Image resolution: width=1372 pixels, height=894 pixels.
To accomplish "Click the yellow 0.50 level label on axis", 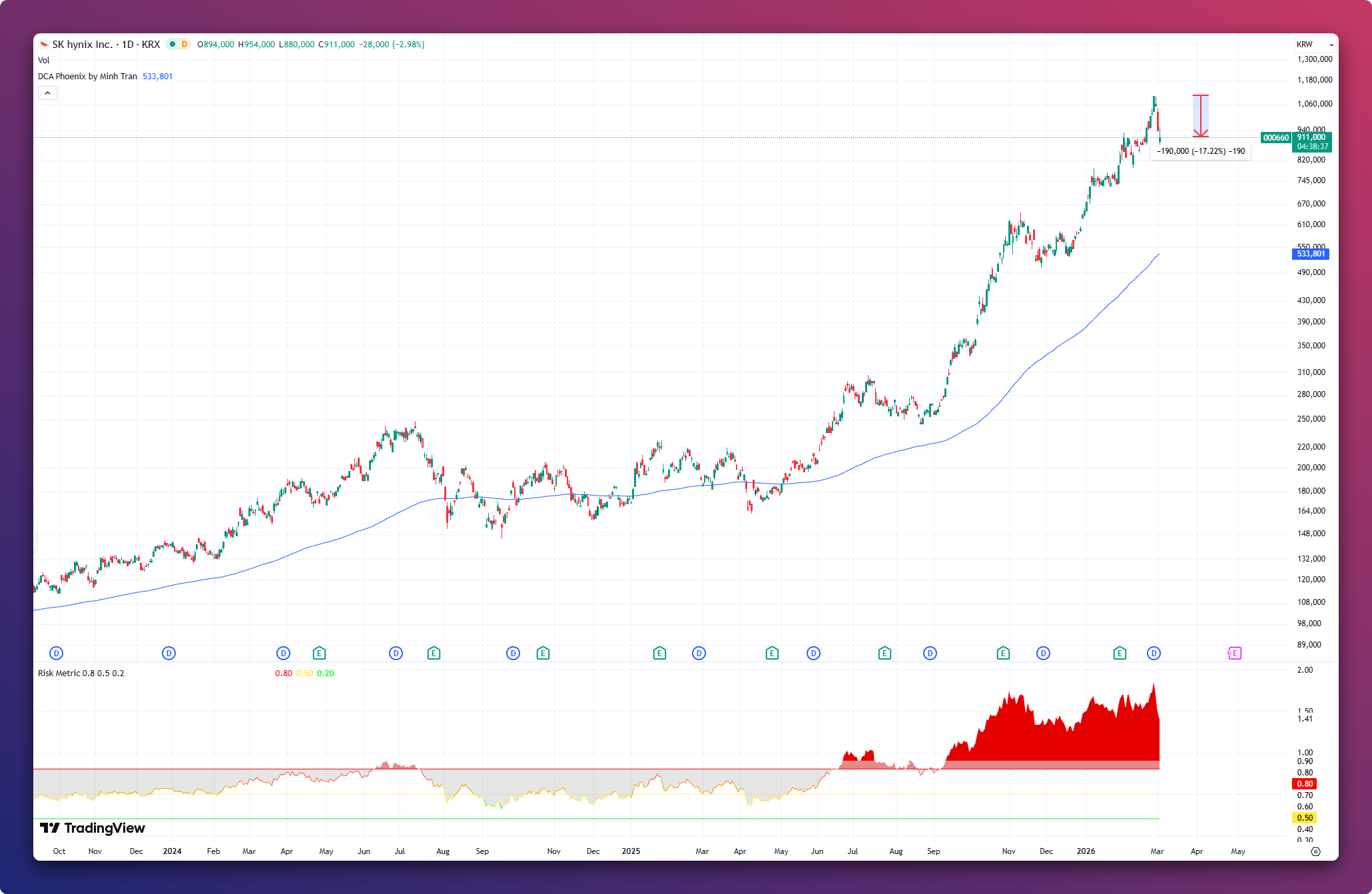I will [x=1305, y=818].
